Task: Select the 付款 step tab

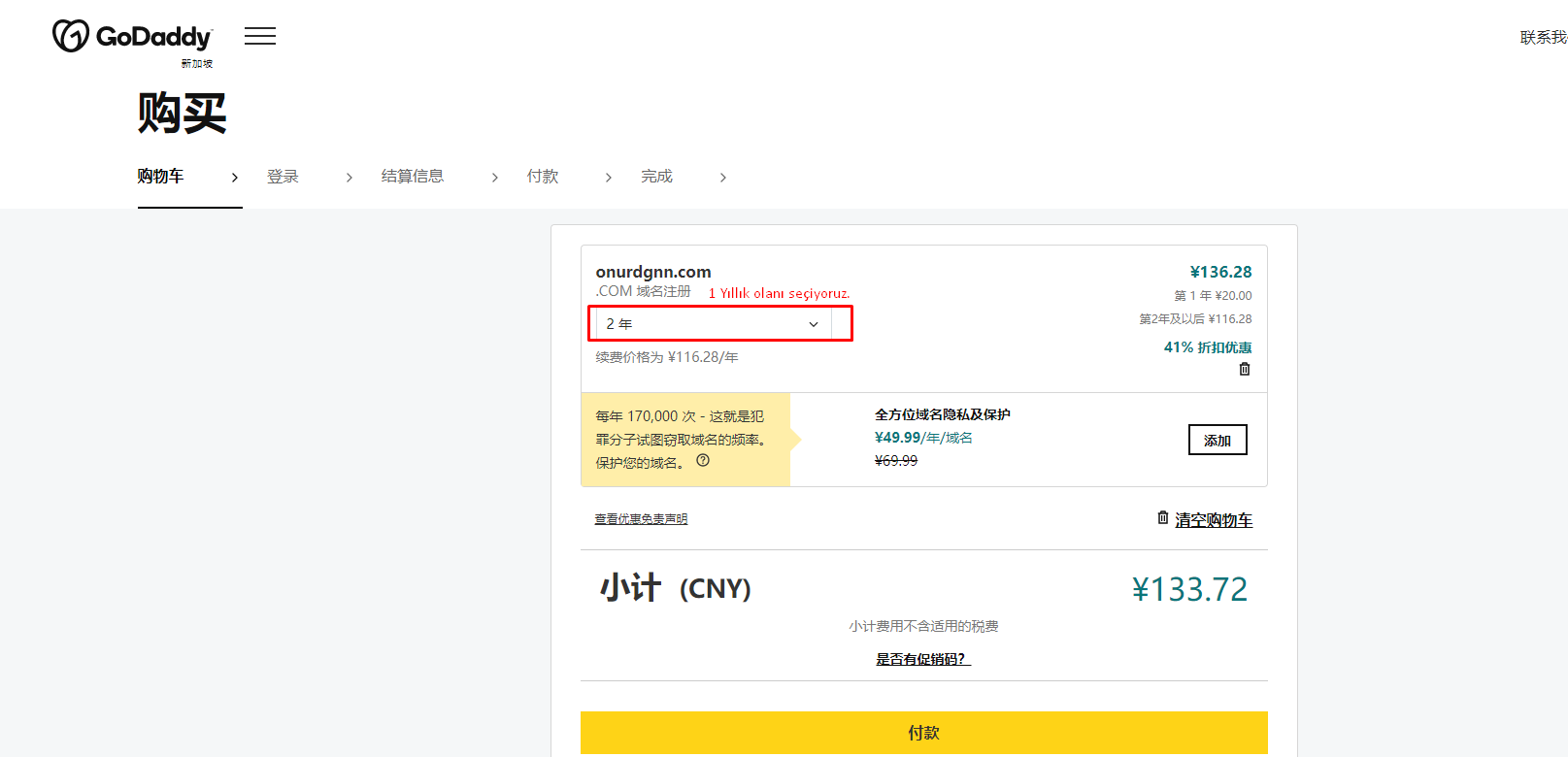Action: point(543,177)
